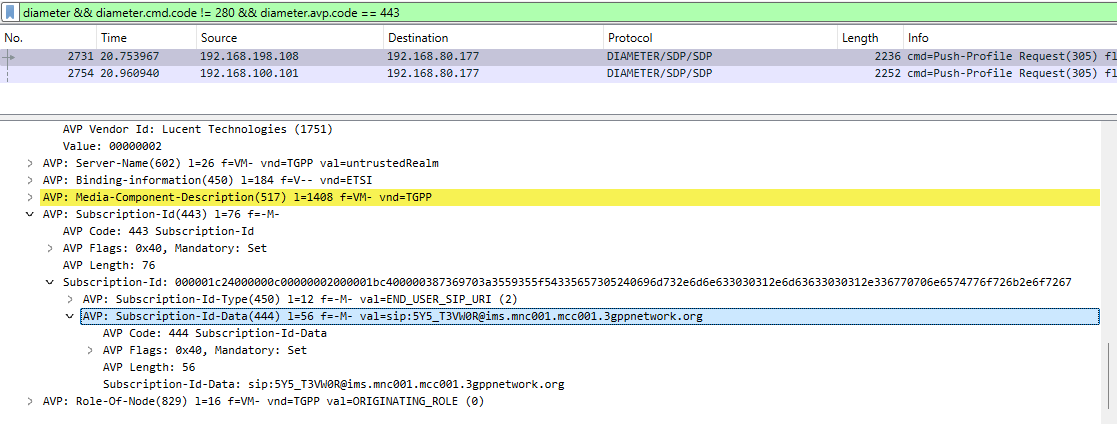Click source address 192.168.198.108
Screen dimensions: 1117x424
coord(249,56)
